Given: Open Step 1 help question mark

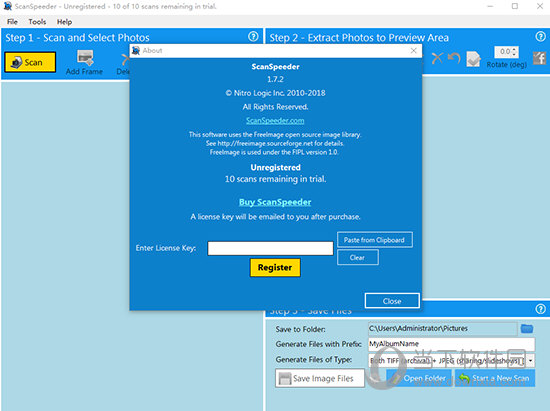Looking at the screenshot, I should pyautogui.click(x=253, y=36).
